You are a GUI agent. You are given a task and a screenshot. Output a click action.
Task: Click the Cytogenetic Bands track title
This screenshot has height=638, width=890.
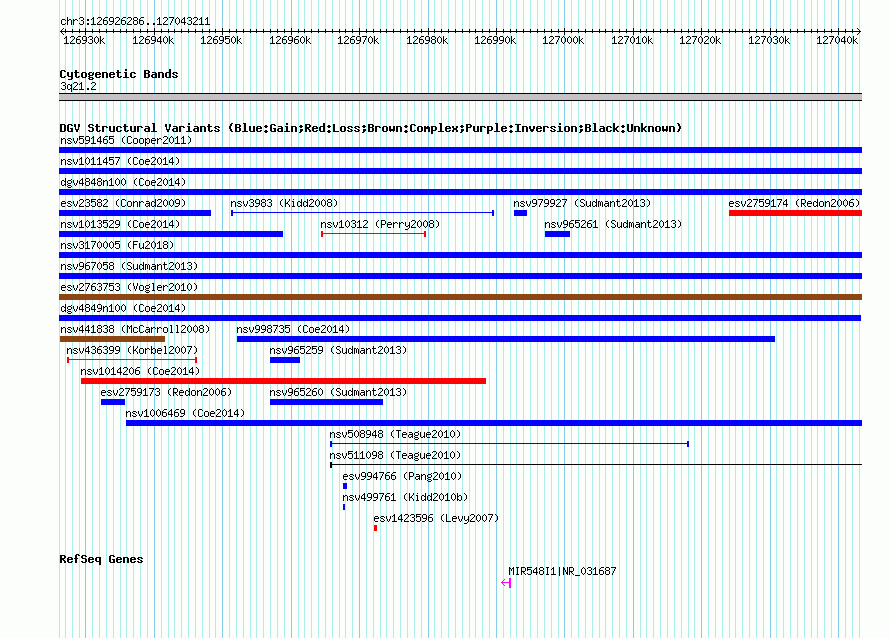pos(119,74)
